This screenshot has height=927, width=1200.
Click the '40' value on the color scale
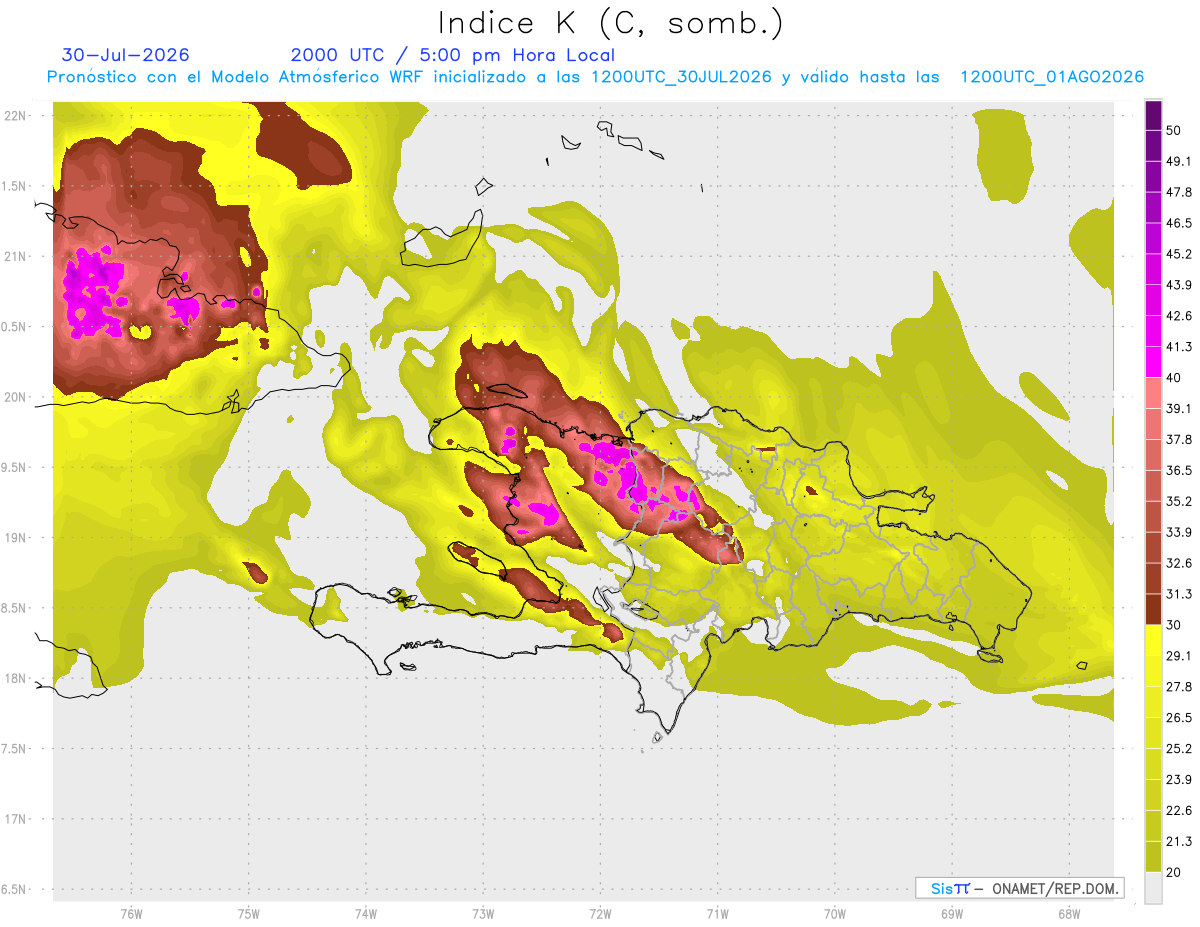coord(1174,378)
